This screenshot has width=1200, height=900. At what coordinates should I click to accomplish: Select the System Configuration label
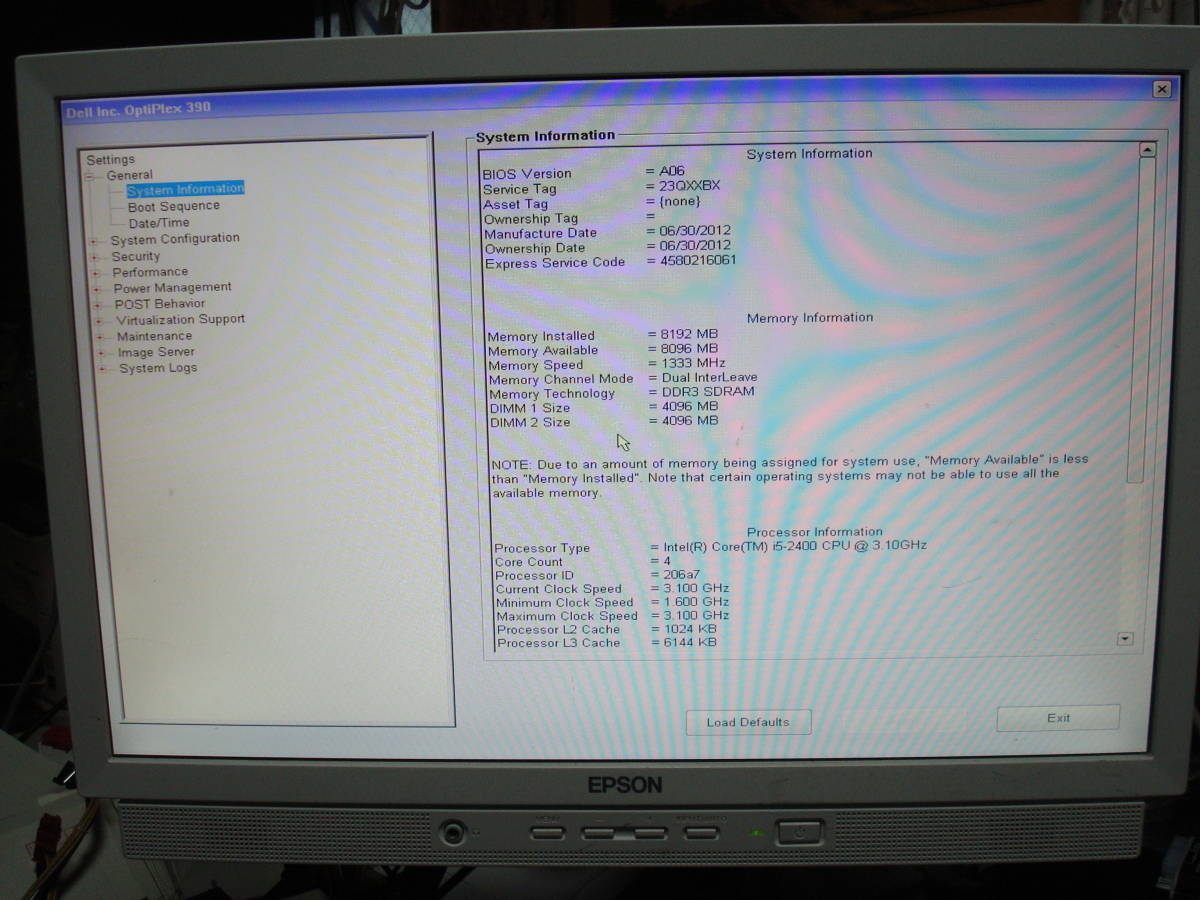pos(175,239)
